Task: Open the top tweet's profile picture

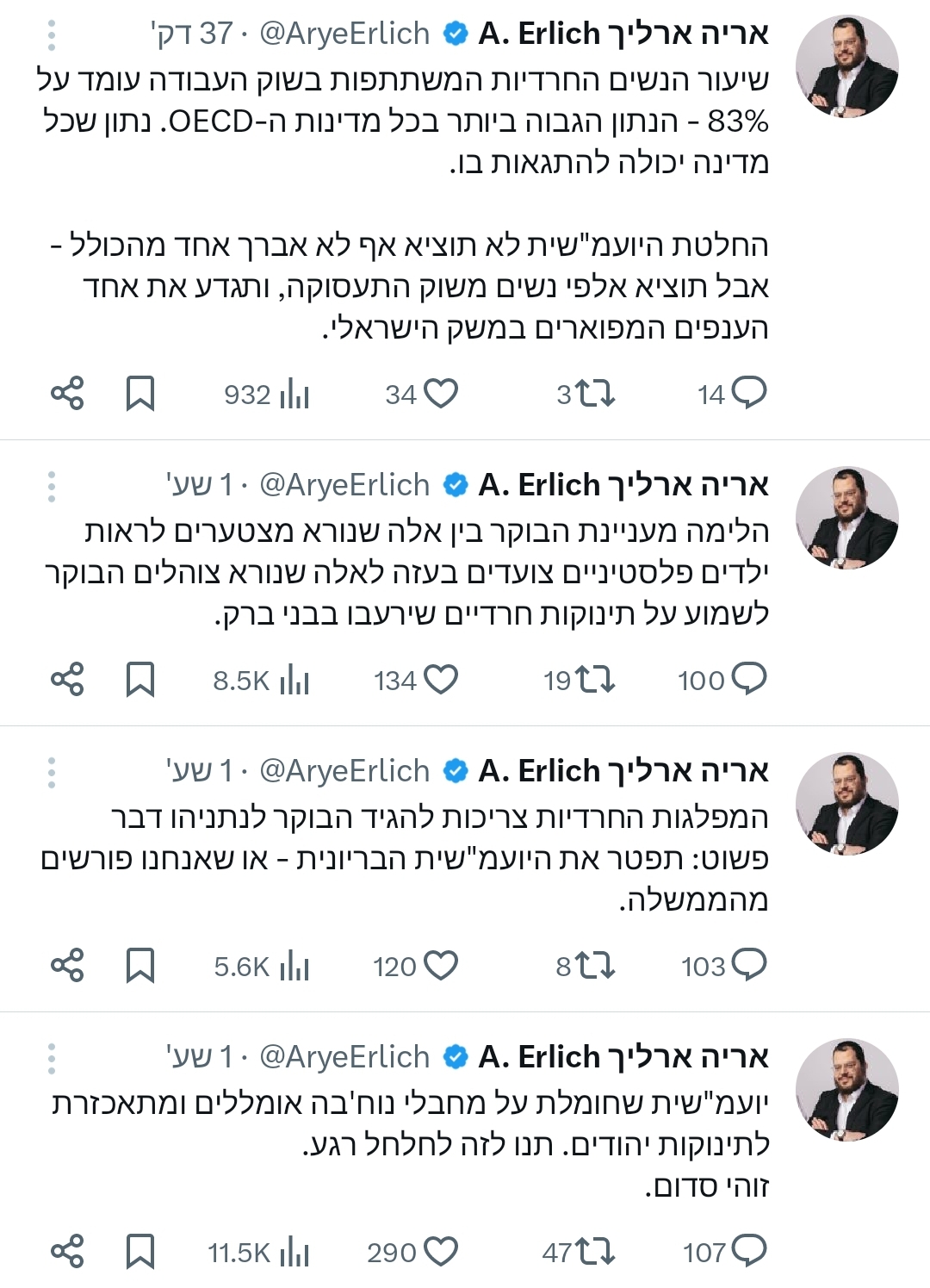Action: tap(846, 66)
